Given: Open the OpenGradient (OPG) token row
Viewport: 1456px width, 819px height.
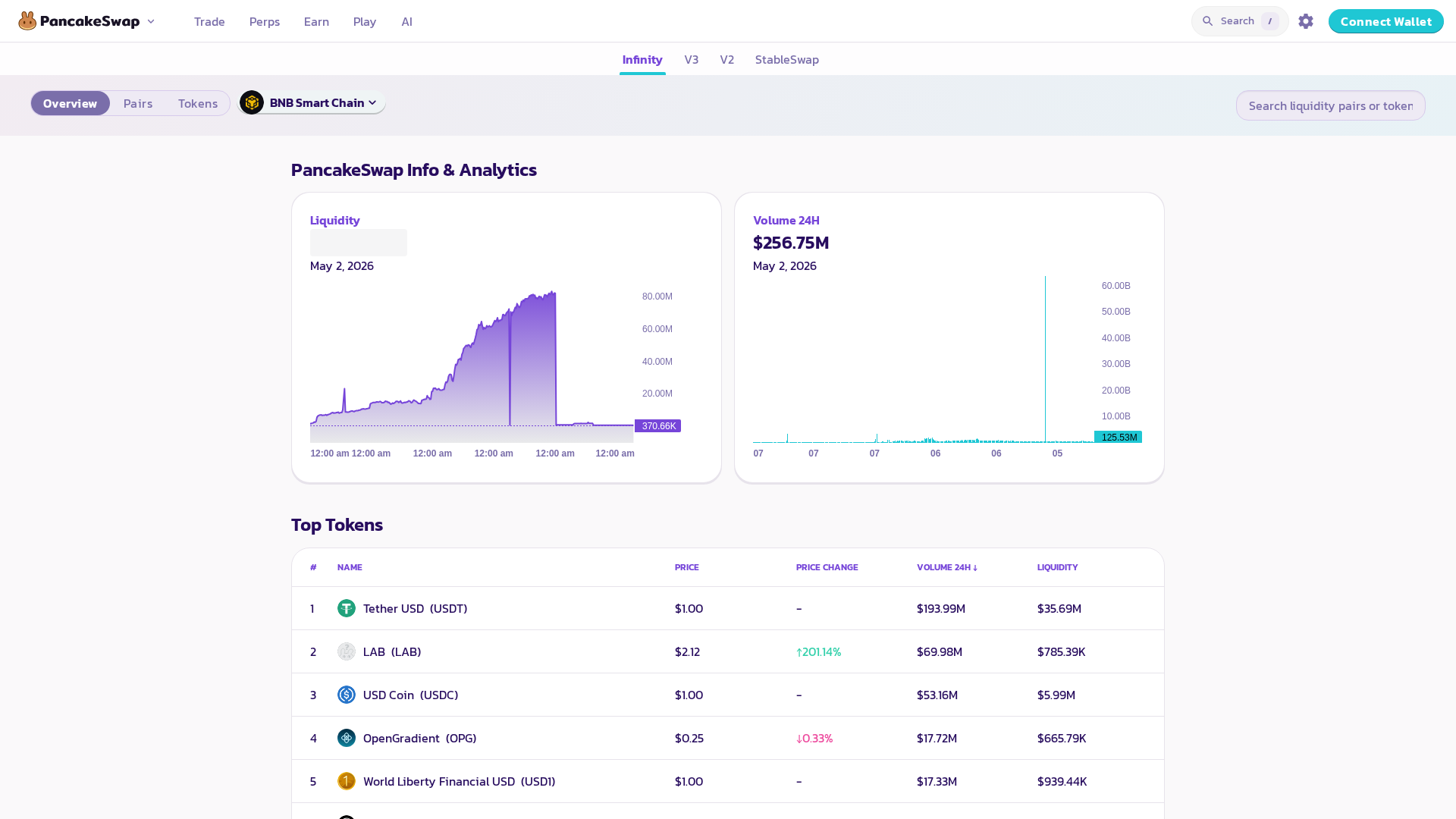Looking at the screenshot, I should point(728,738).
